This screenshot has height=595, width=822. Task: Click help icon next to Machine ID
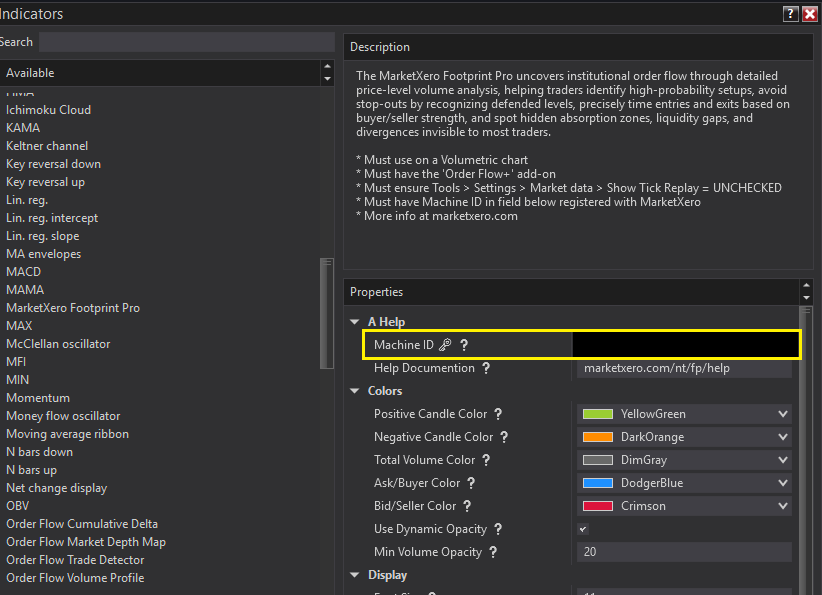click(x=464, y=345)
